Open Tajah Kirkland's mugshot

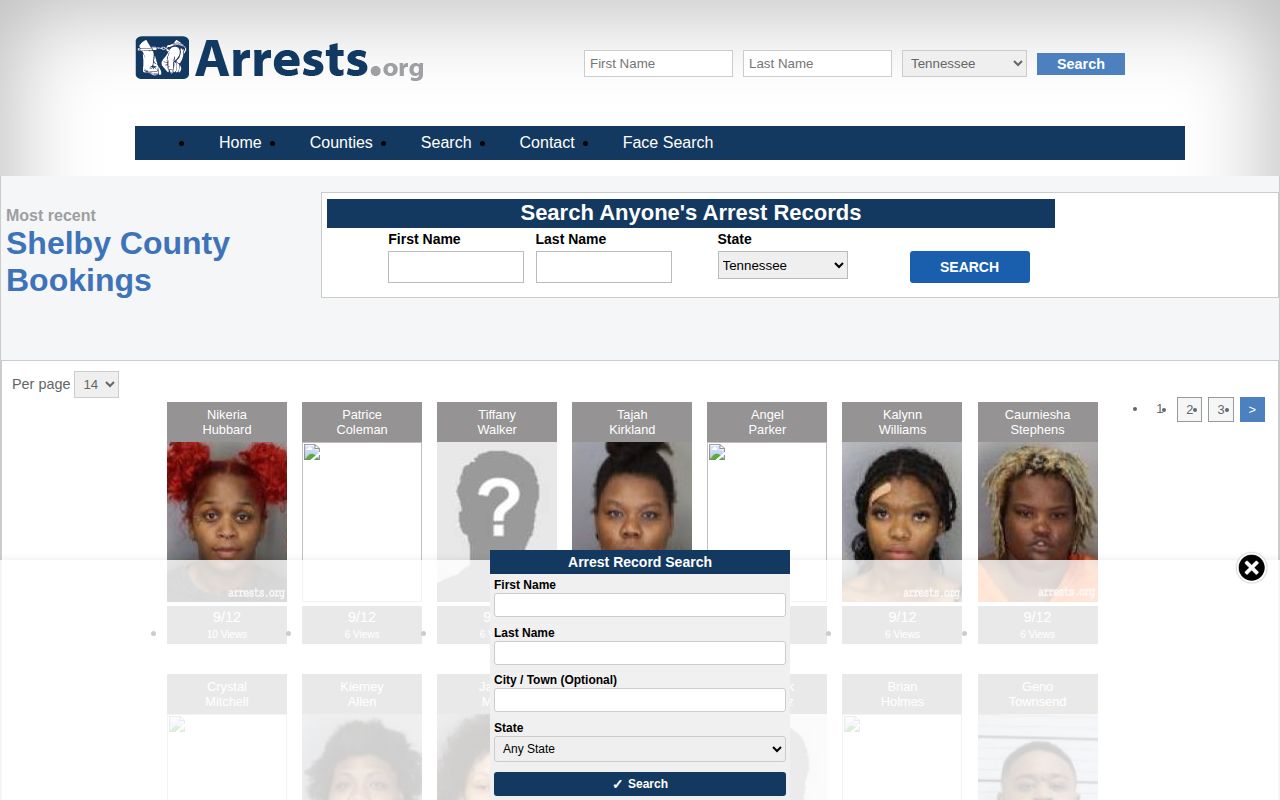pos(632,497)
